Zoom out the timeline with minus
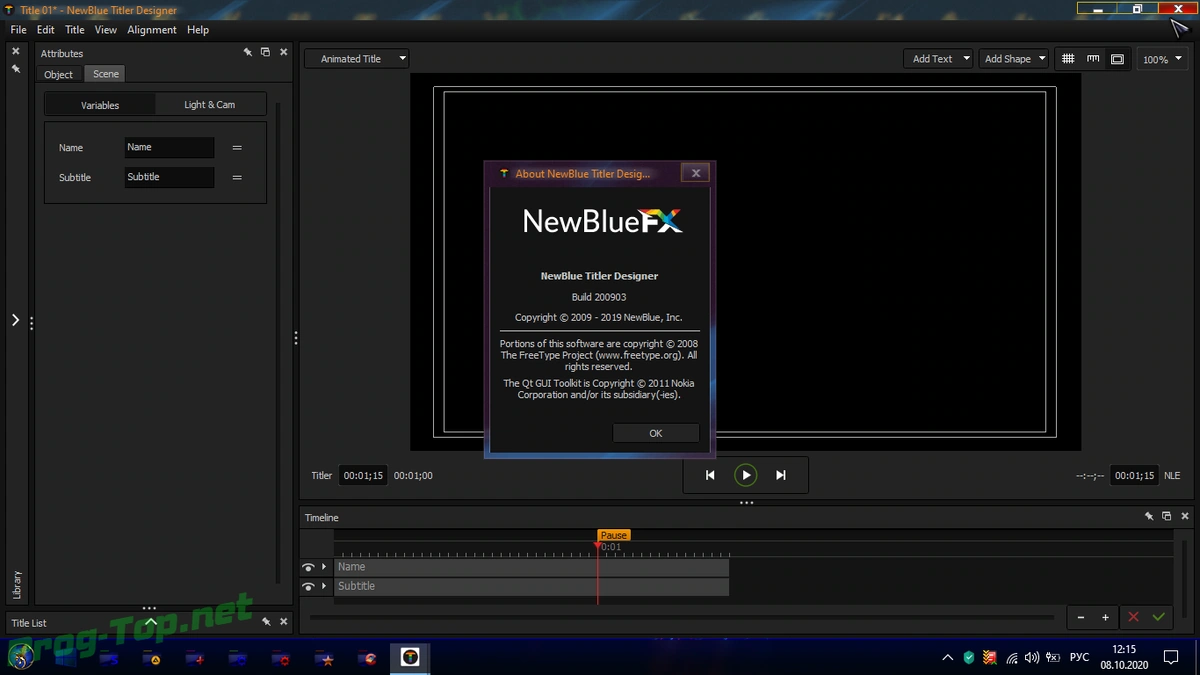This screenshot has width=1200, height=675. [1081, 618]
